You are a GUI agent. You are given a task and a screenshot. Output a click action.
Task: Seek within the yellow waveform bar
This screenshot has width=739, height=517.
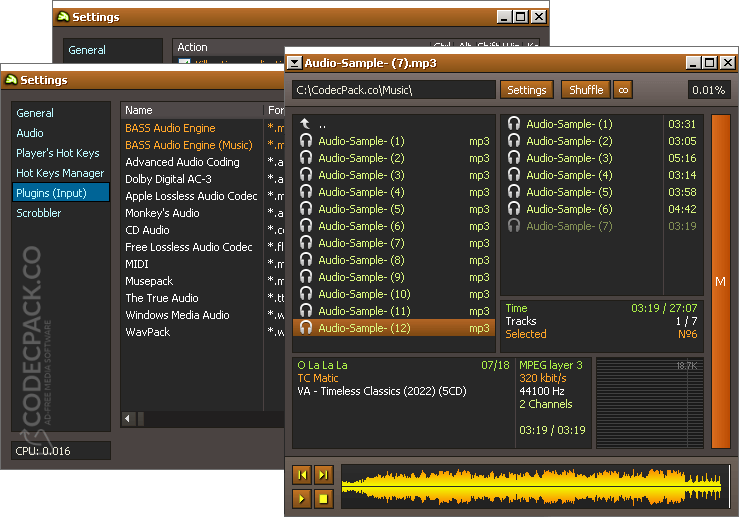pyautogui.click(x=531, y=486)
